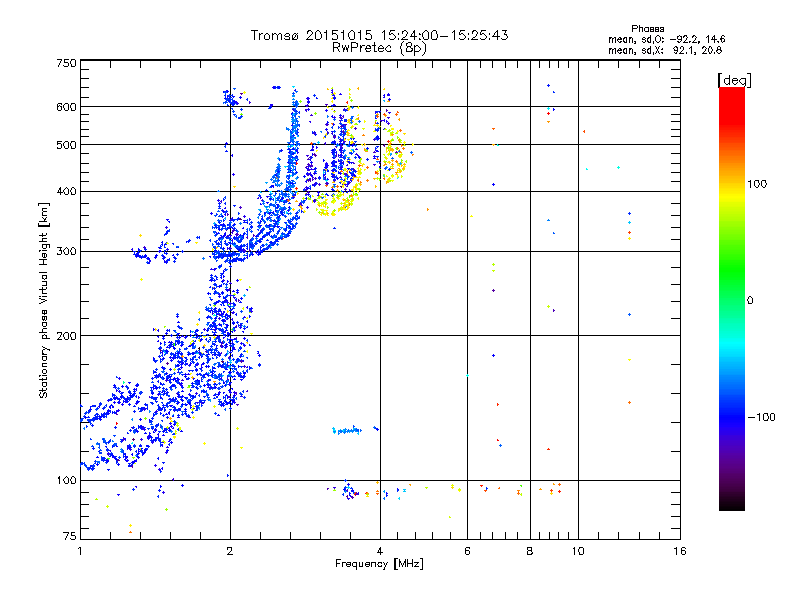Click the '6' x-axis tick label
This screenshot has width=800, height=600.
[467, 551]
